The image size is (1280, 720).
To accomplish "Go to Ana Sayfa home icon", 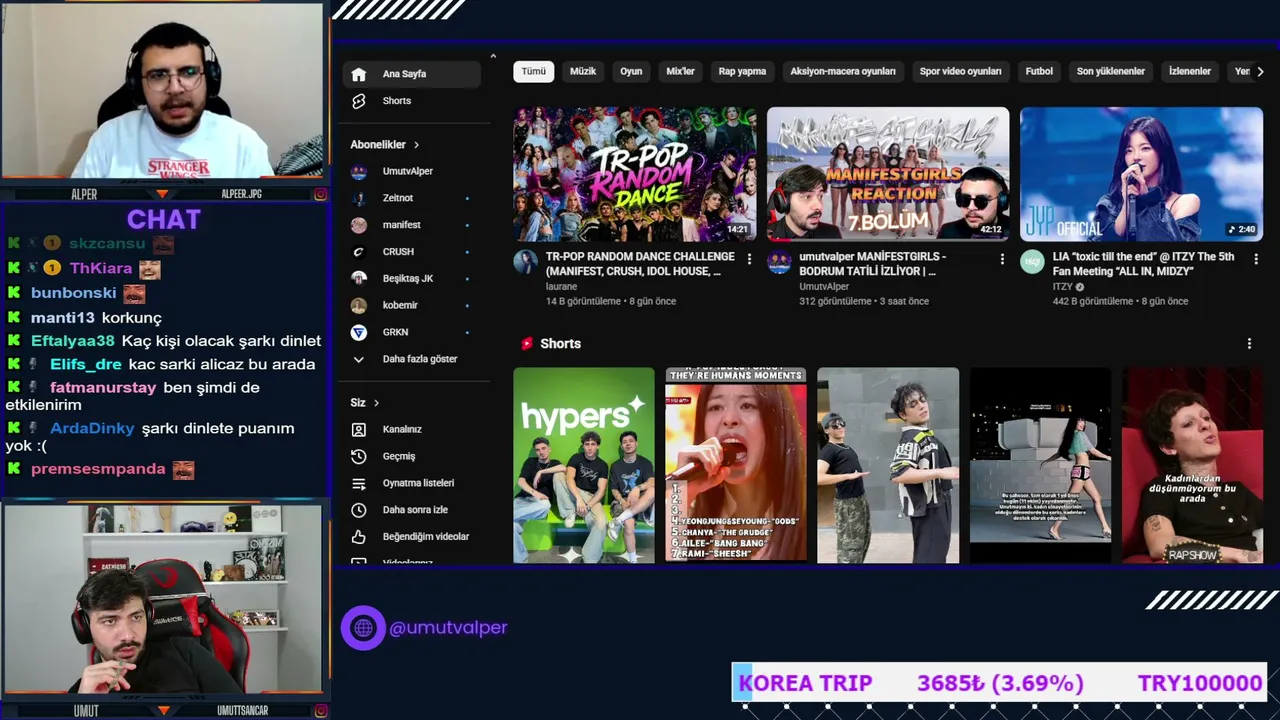I will (359, 74).
